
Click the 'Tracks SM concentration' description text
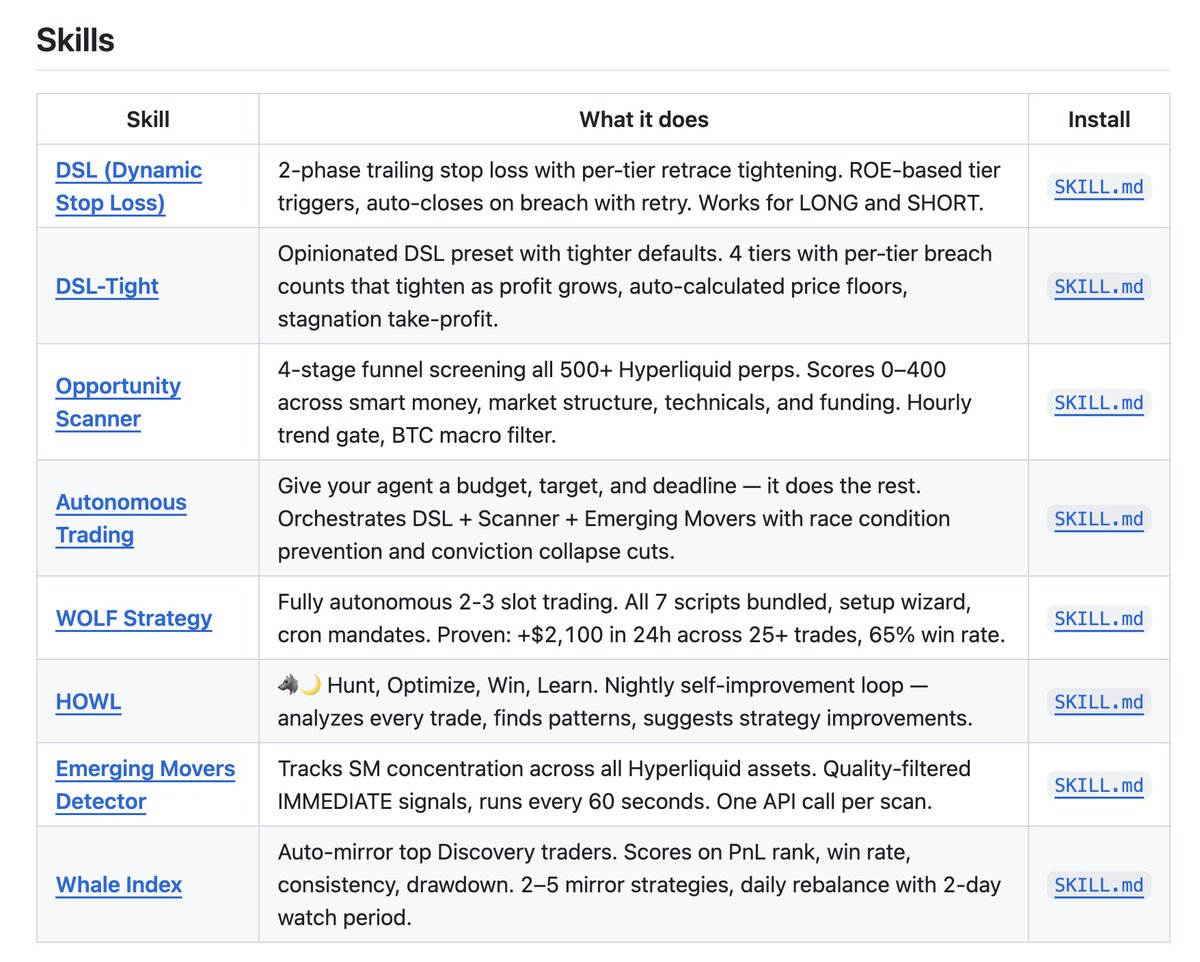[625, 785]
